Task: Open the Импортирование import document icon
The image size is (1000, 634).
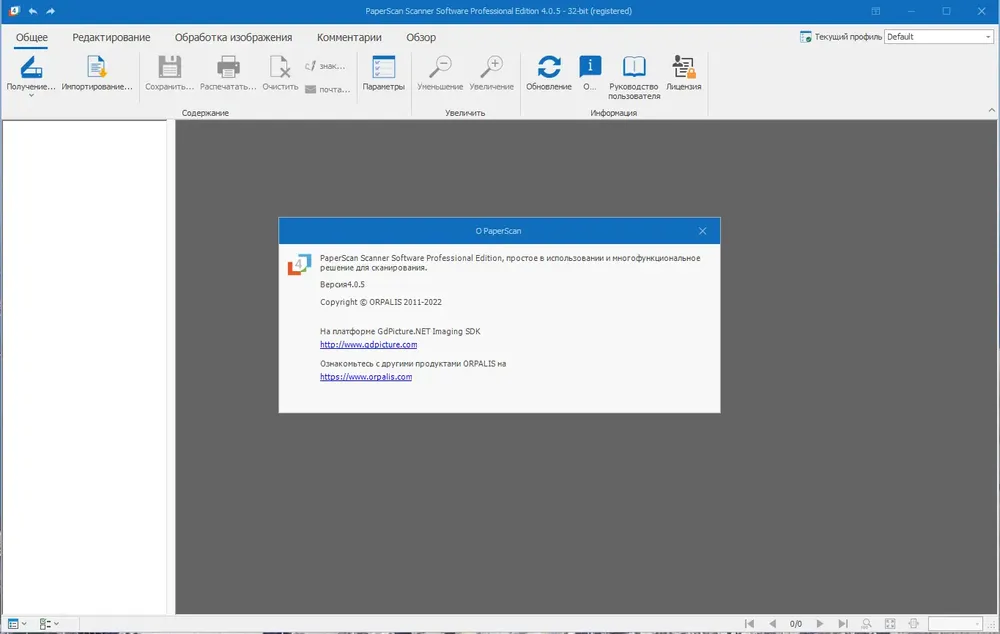Action: coord(97,67)
